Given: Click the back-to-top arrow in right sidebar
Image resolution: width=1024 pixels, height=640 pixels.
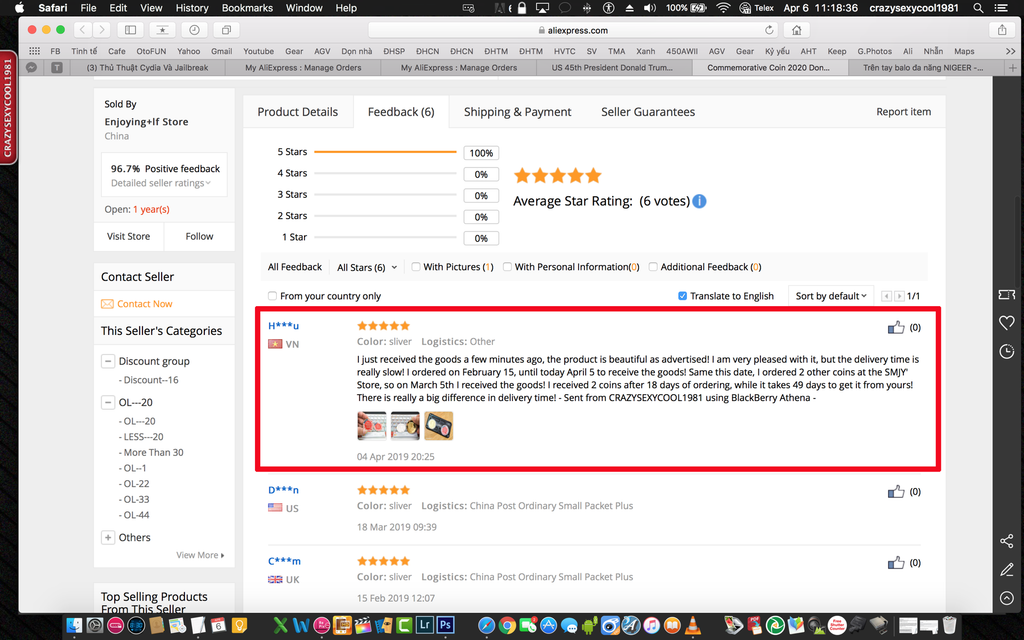Looking at the screenshot, I should pyautogui.click(x=1006, y=598).
